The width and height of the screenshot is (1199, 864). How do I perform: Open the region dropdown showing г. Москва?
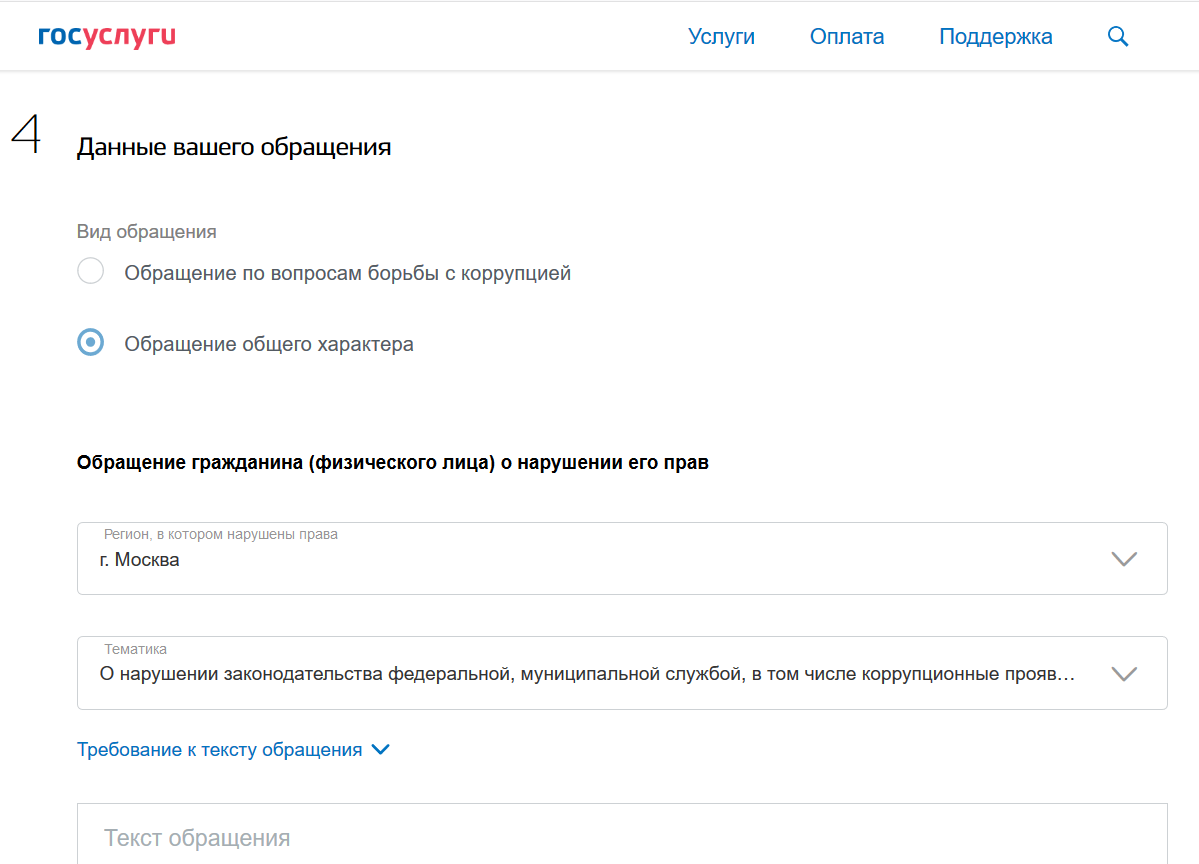coord(622,558)
